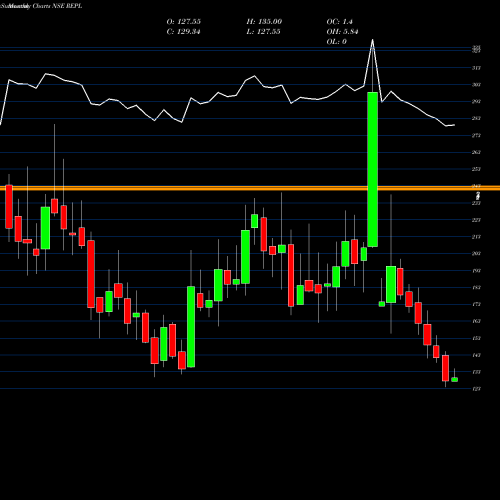This screenshot has width=500, height=500.
Task: Click the 'Charts NSE REPL' chart title
Action: coord(57,6)
